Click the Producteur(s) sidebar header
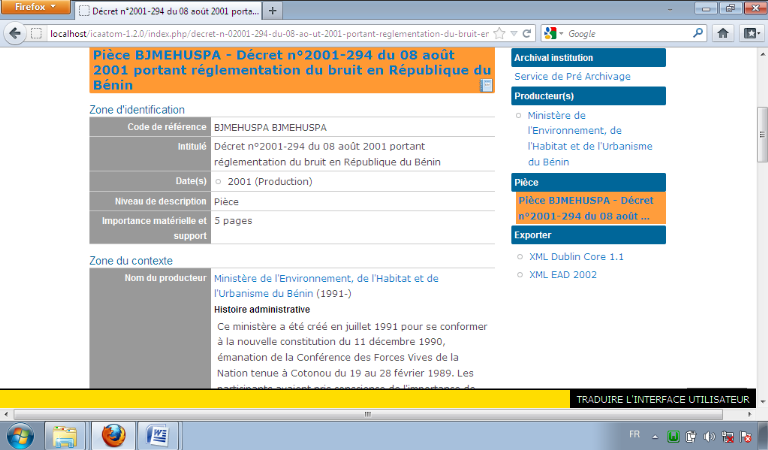The image size is (768, 450). pos(588,96)
